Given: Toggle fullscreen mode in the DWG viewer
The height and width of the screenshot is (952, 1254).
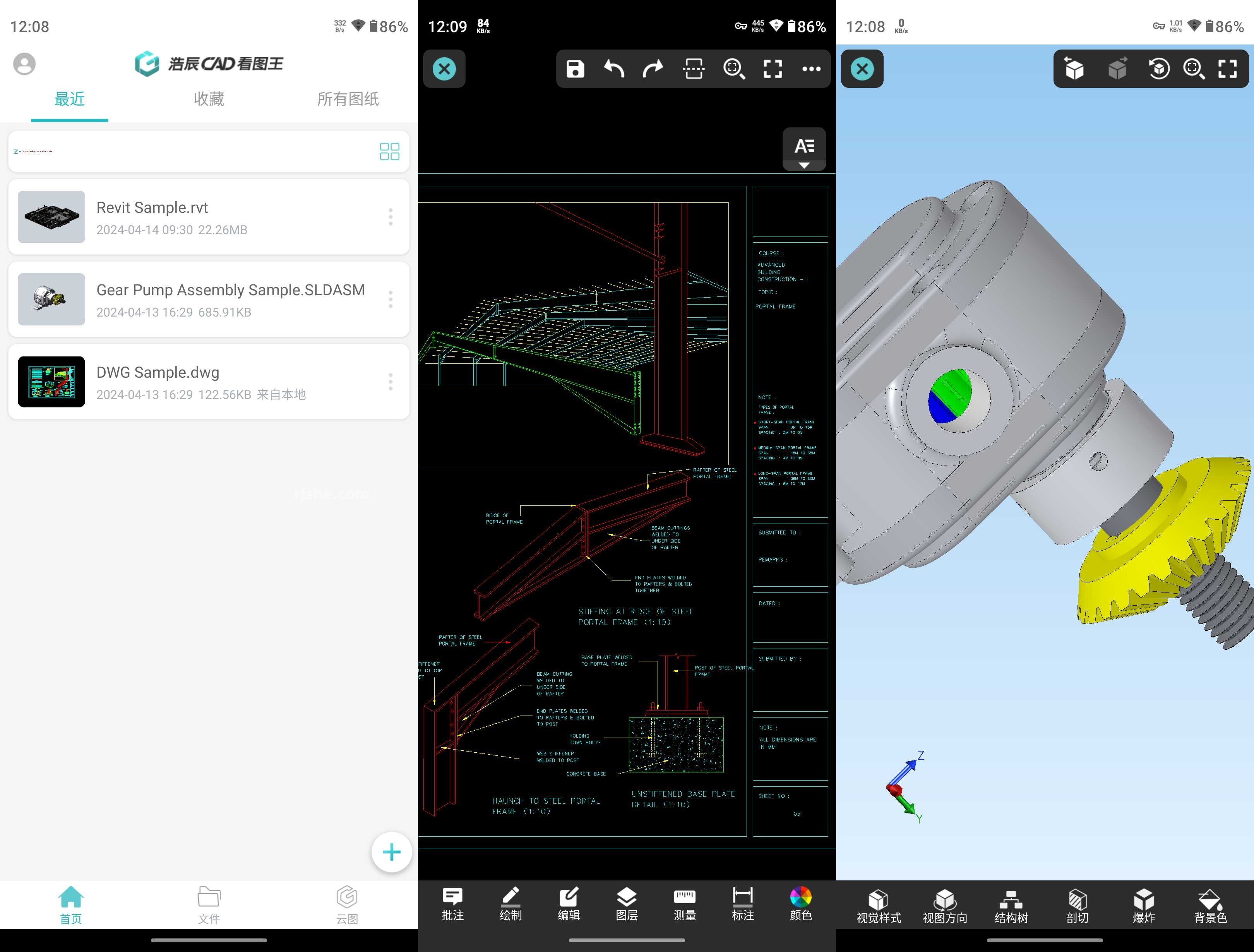Looking at the screenshot, I should [x=772, y=68].
